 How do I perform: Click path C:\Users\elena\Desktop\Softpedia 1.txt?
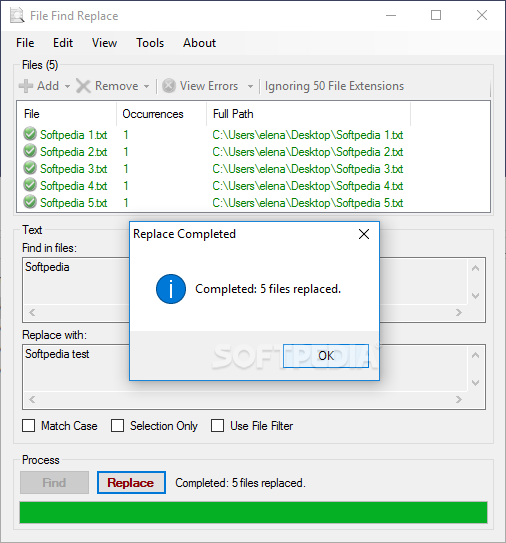[x=308, y=135]
